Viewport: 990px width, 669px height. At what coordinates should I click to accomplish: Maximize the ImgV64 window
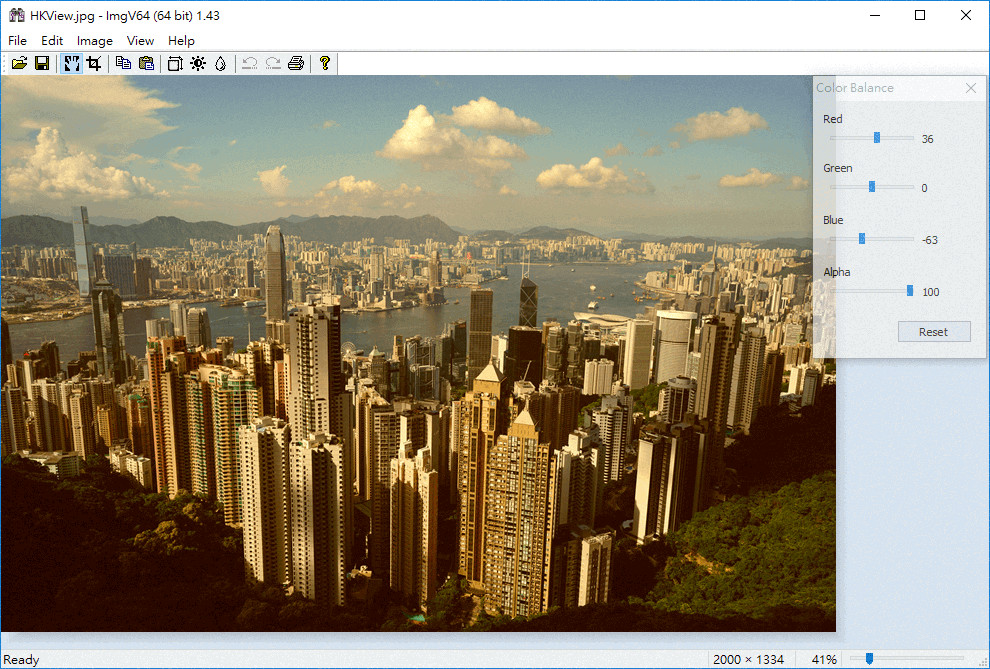point(920,15)
